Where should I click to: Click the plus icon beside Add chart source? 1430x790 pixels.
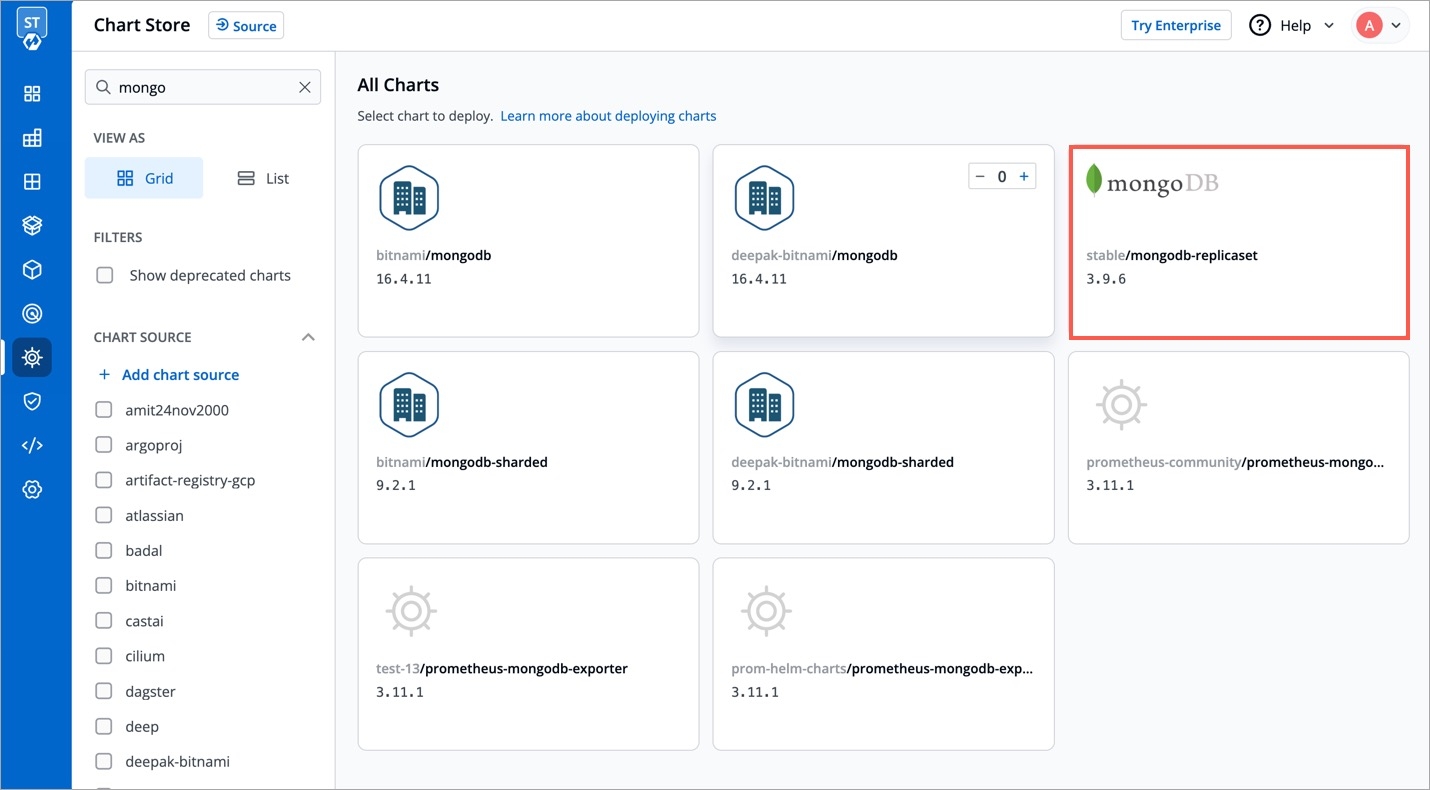(x=104, y=375)
